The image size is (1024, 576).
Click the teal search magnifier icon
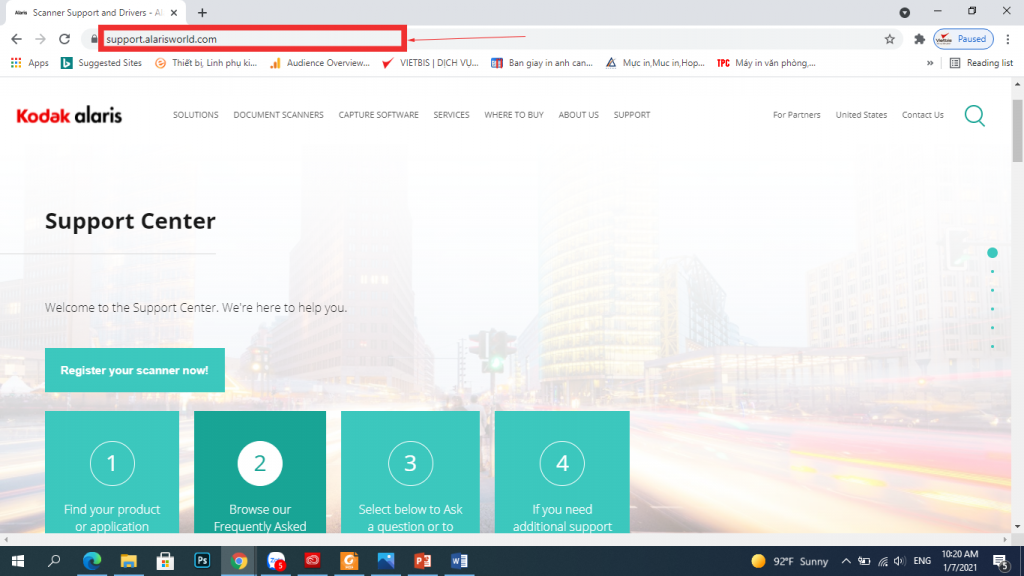[x=974, y=115]
